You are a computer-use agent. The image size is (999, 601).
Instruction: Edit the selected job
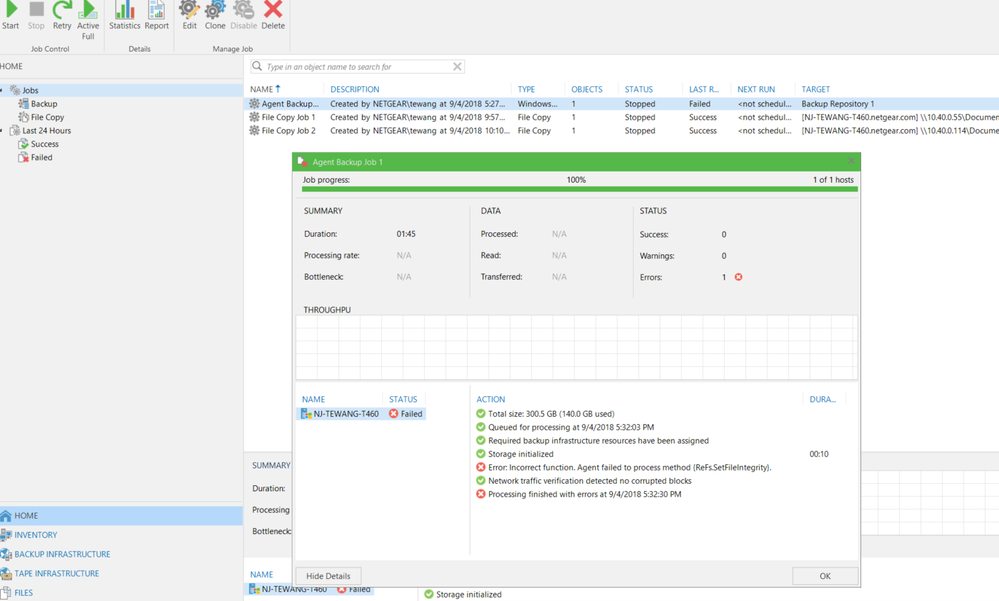click(189, 16)
